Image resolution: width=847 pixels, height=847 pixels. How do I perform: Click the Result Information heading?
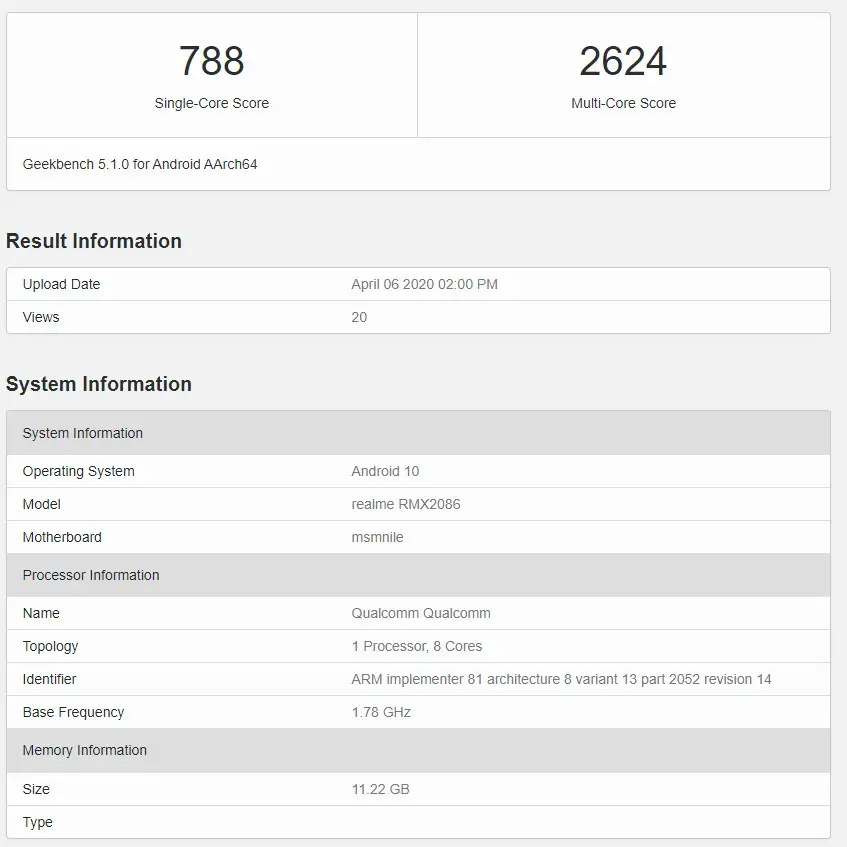(94, 241)
